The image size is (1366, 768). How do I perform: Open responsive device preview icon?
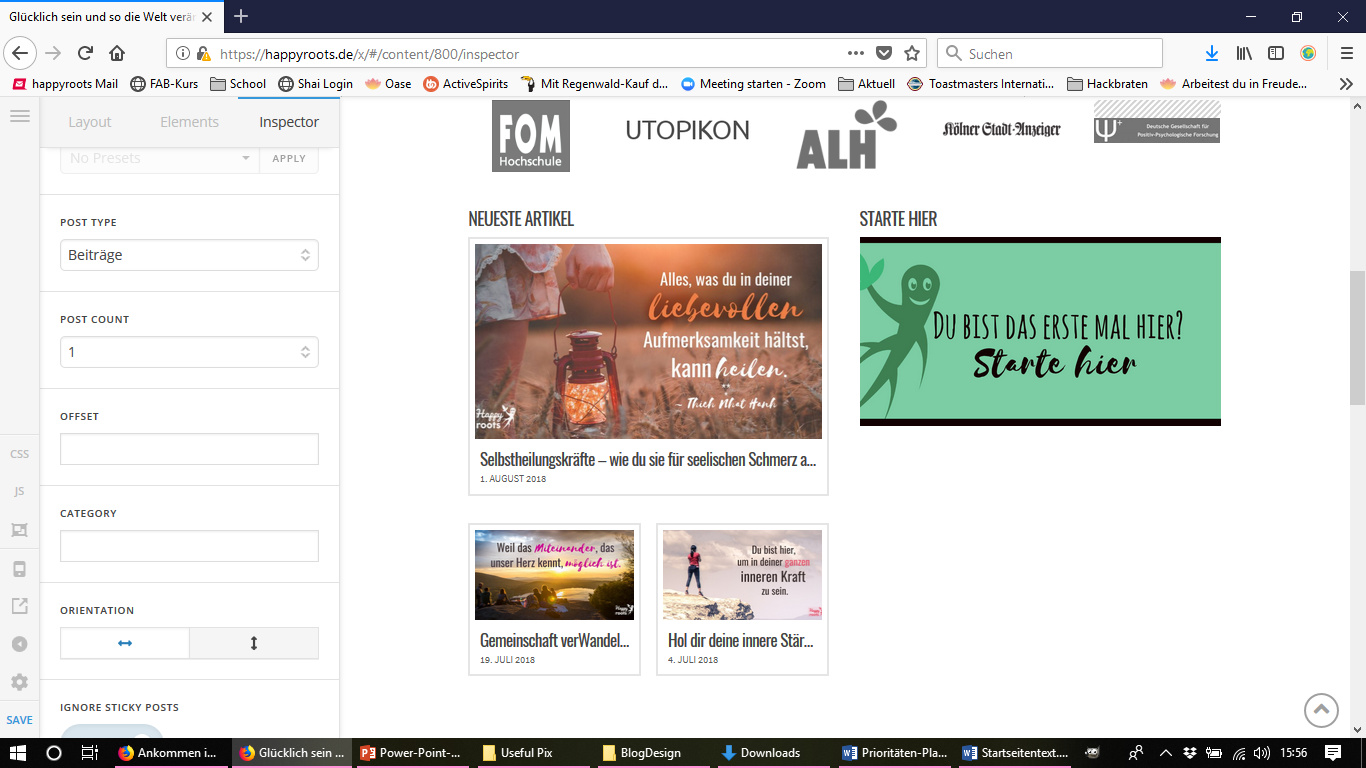coord(20,569)
